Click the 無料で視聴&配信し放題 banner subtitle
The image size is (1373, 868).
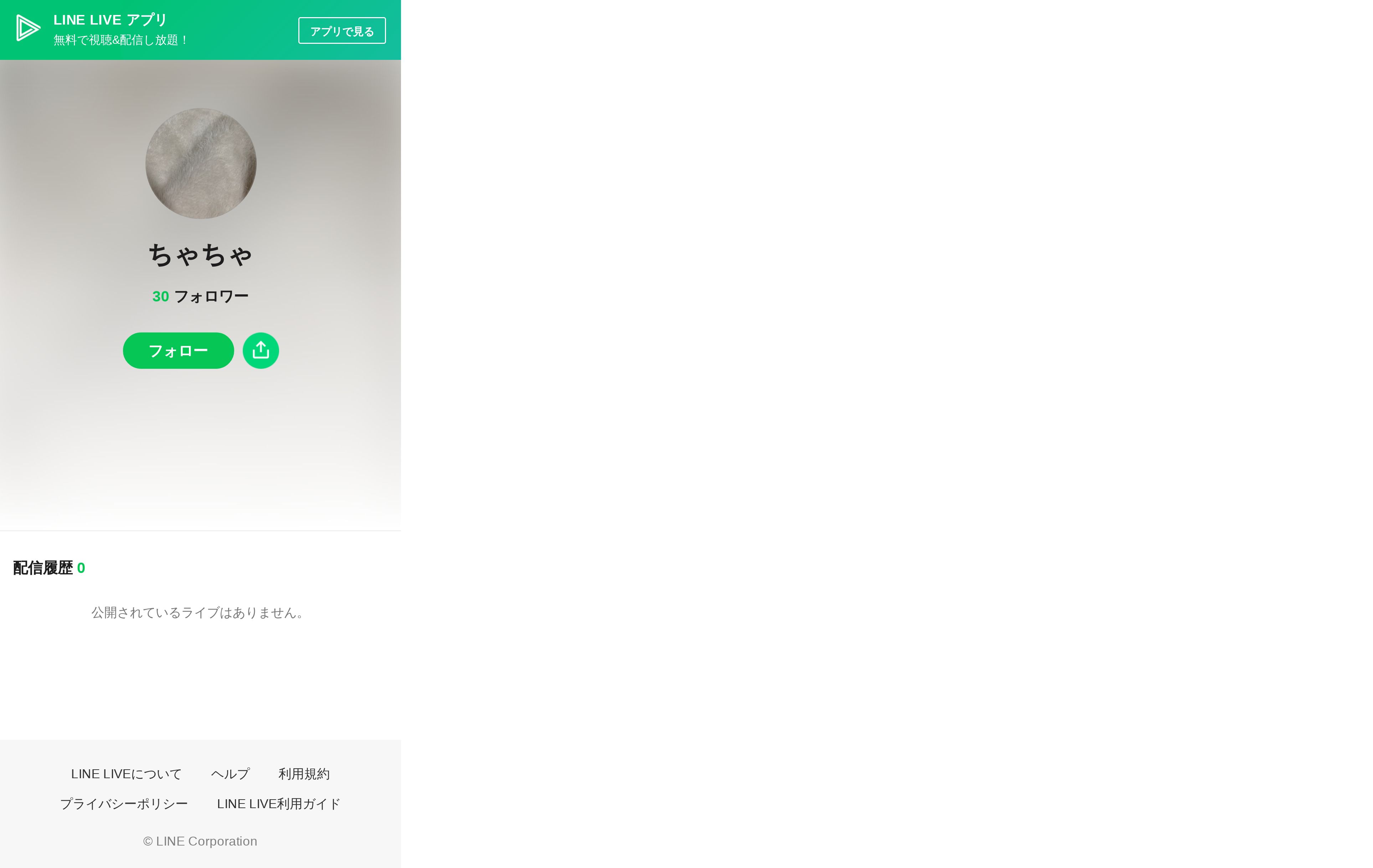[x=121, y=40]
